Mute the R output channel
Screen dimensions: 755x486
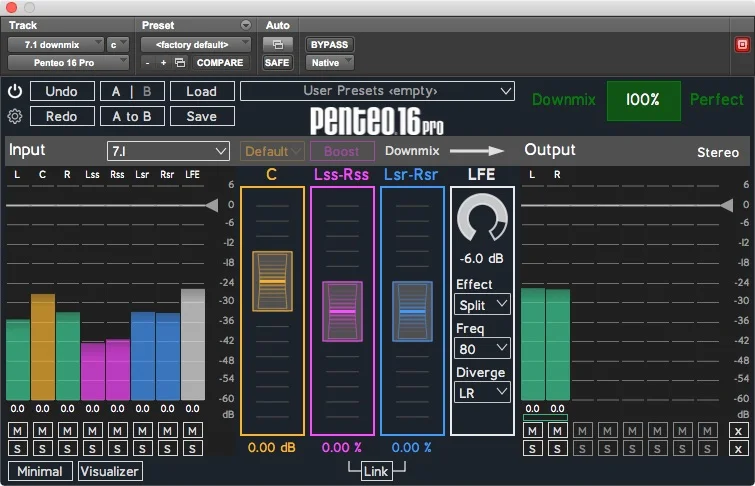coord(557,431)
